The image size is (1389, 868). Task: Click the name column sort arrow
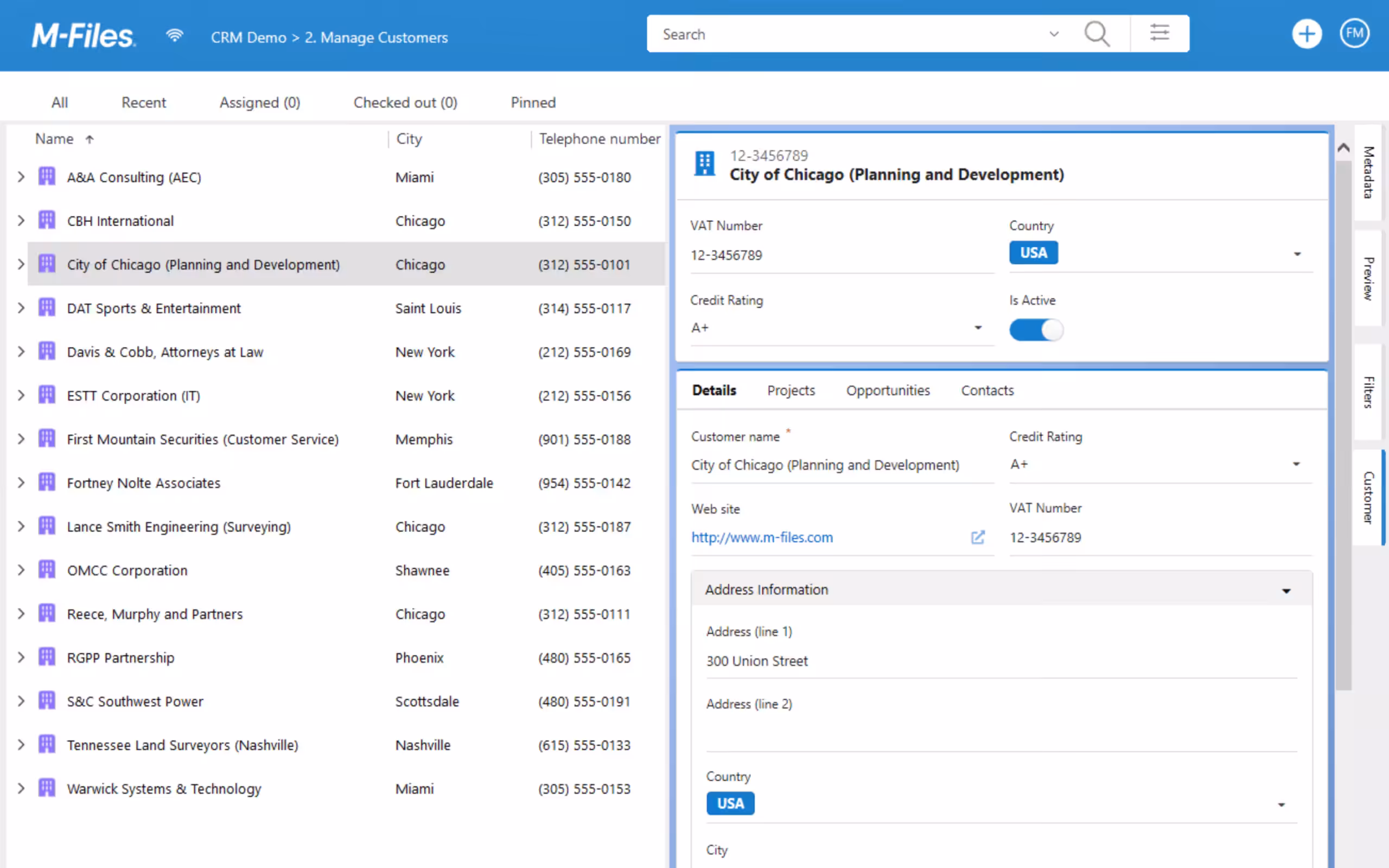click(90, 139)
